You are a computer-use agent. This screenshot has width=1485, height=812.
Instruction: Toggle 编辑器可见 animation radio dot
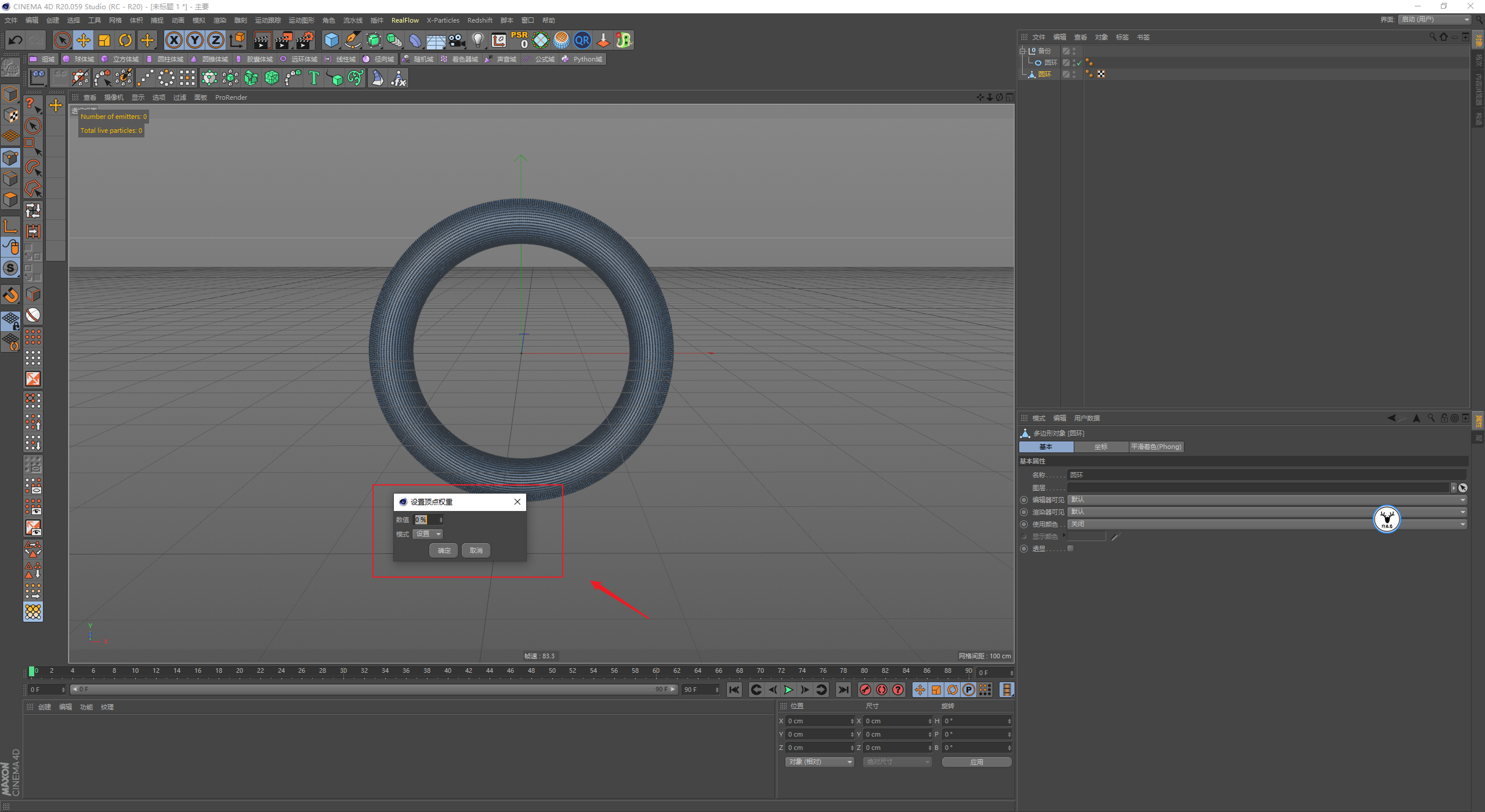[x=1024, y=500]
